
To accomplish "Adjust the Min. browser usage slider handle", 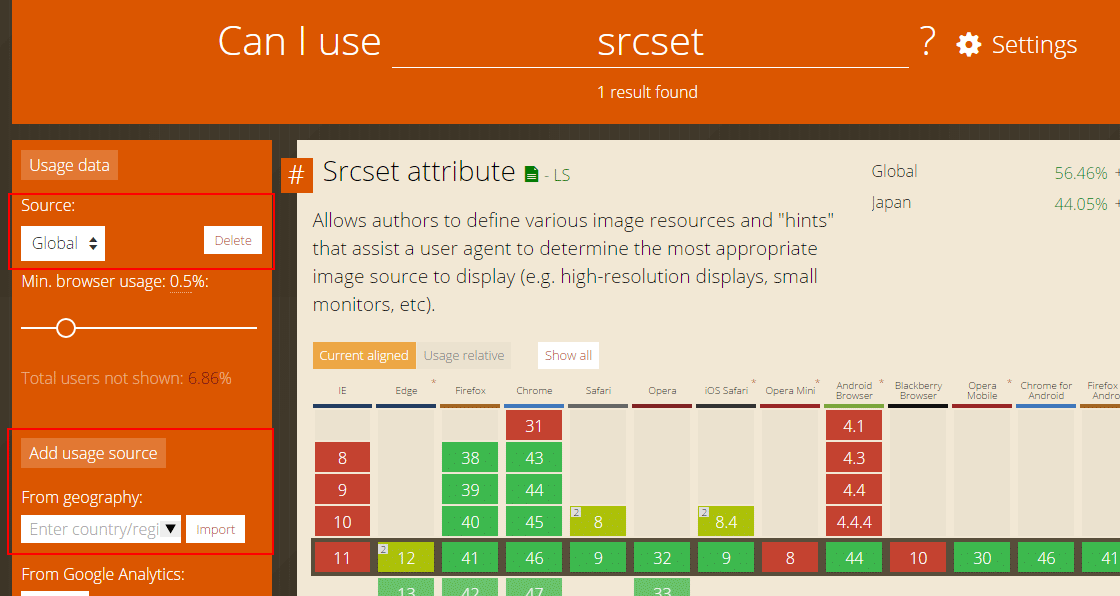I will point(66,328).
